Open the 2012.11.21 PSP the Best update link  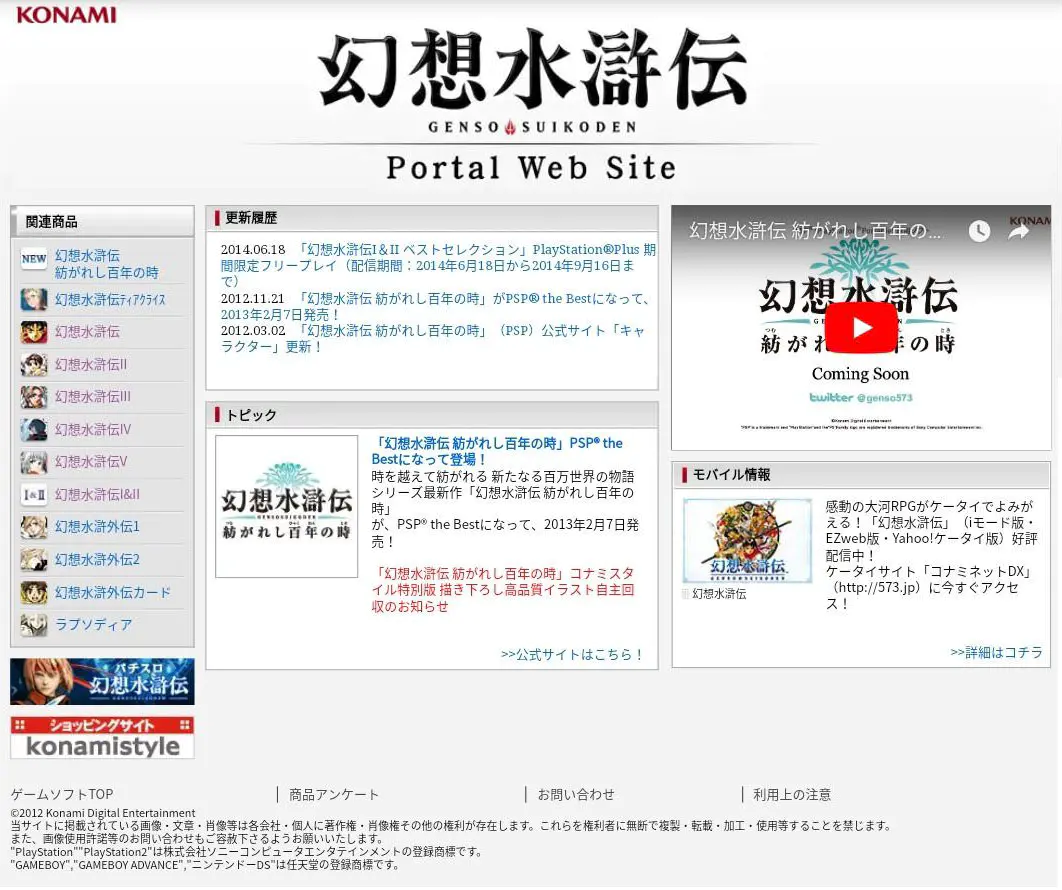click(436, 306)
